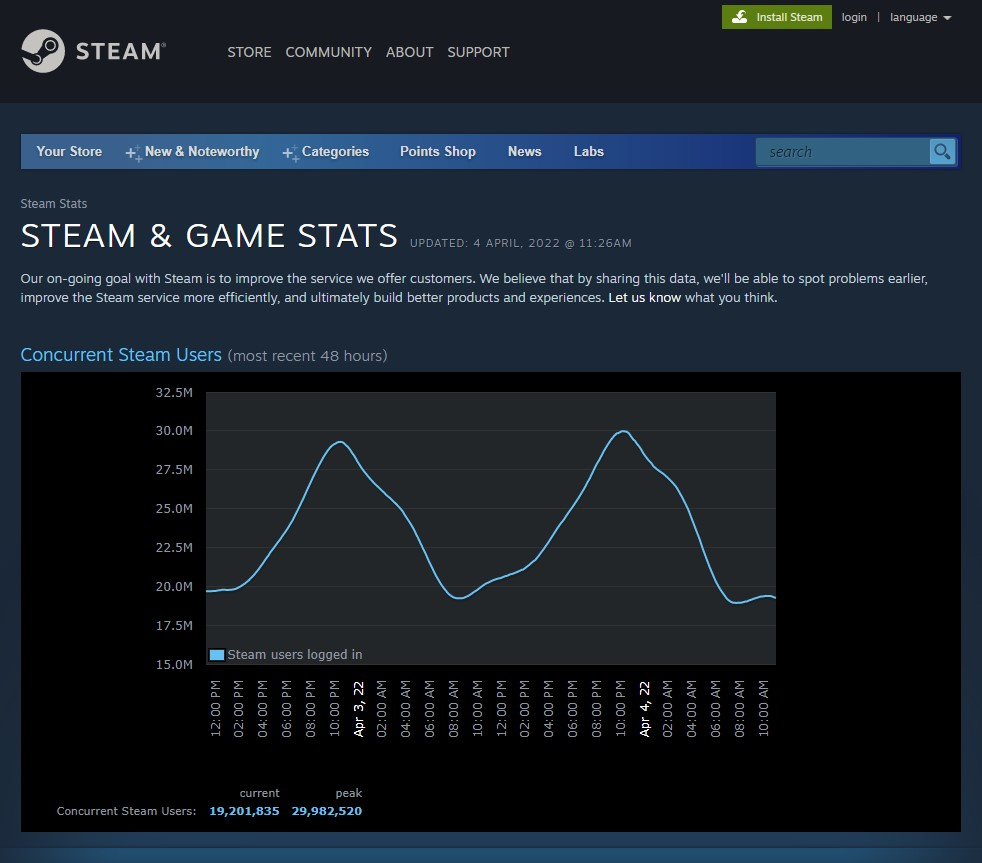Expand the Categories menu
The height and width of the screenshot is (863, 982).
coord(335,152)
